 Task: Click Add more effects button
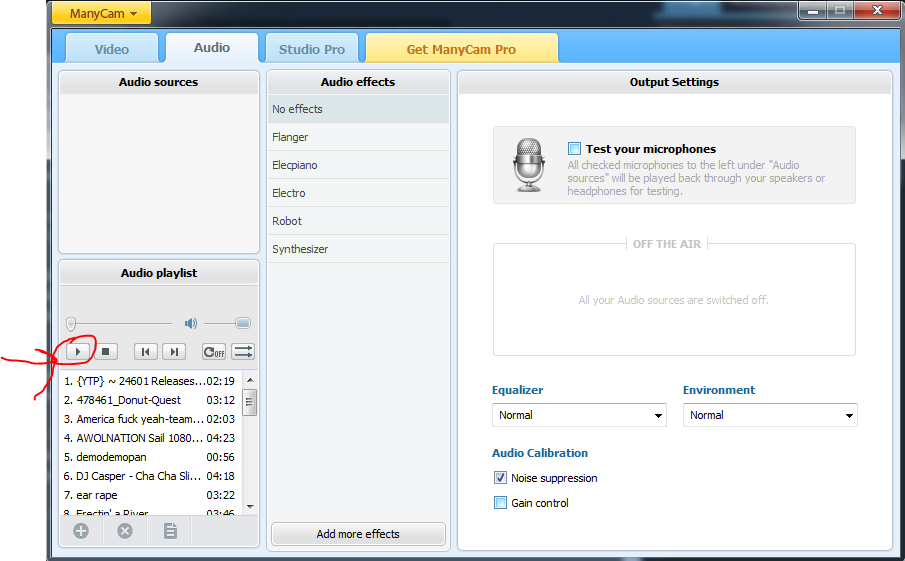pyautogui.click(x=358, y=534)
